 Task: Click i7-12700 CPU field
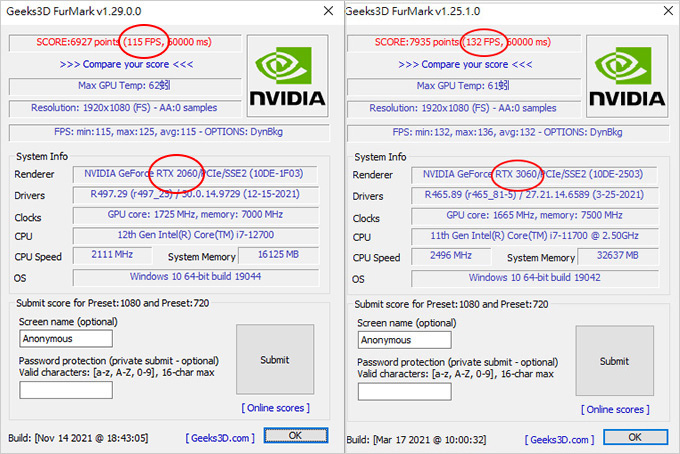(x=195, y=235)
